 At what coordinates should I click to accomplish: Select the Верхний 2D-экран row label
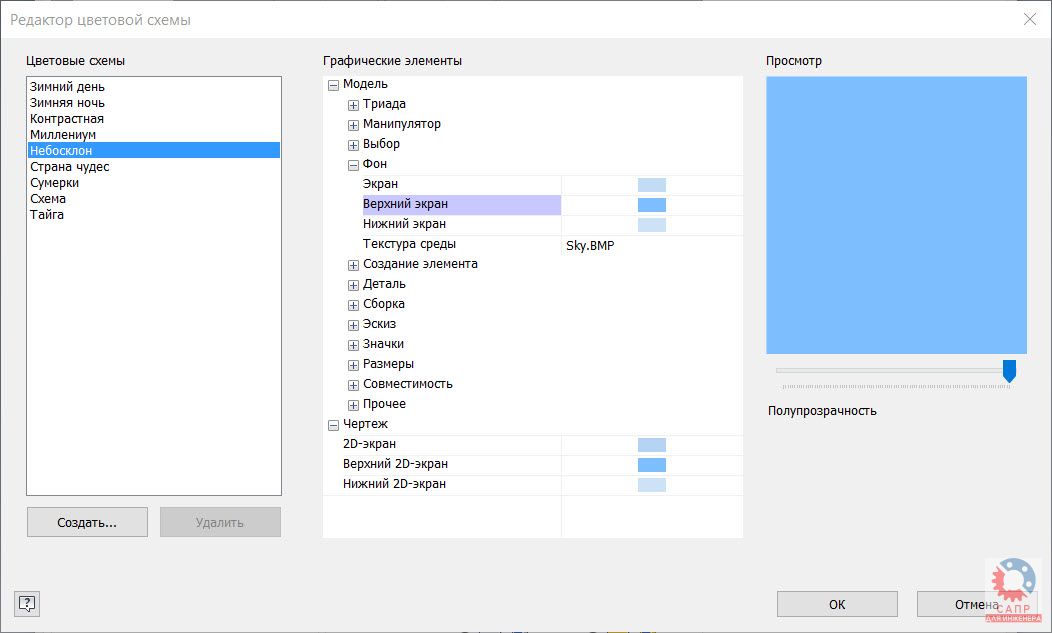coord(395,464)
